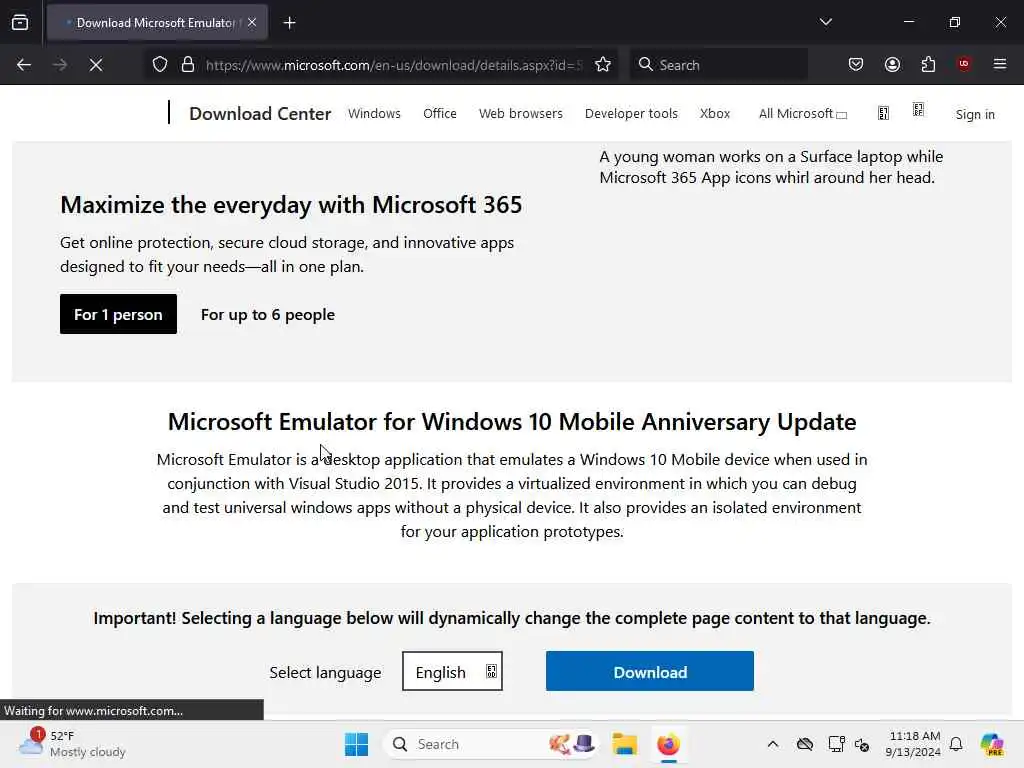Stop loading the page
This screenshot has height=768, width=1024.
point(95,65)
